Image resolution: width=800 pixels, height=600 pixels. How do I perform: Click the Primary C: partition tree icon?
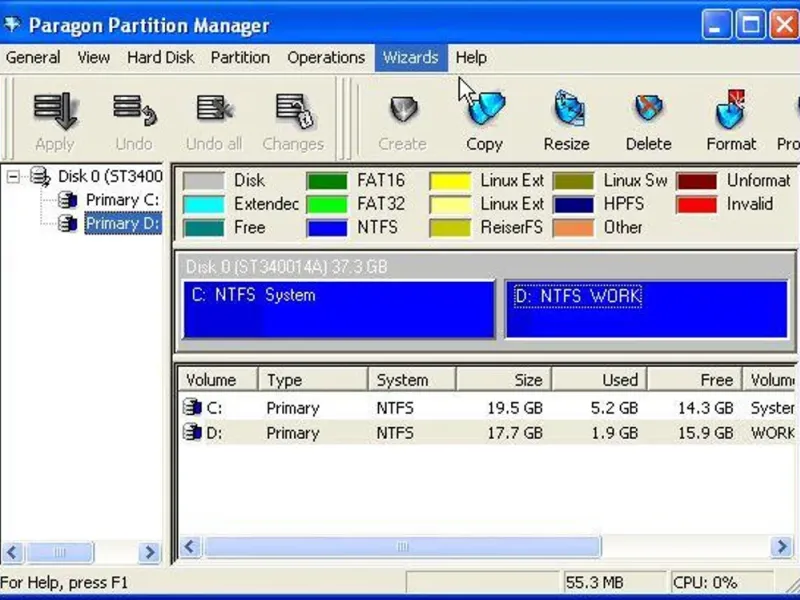67,200
